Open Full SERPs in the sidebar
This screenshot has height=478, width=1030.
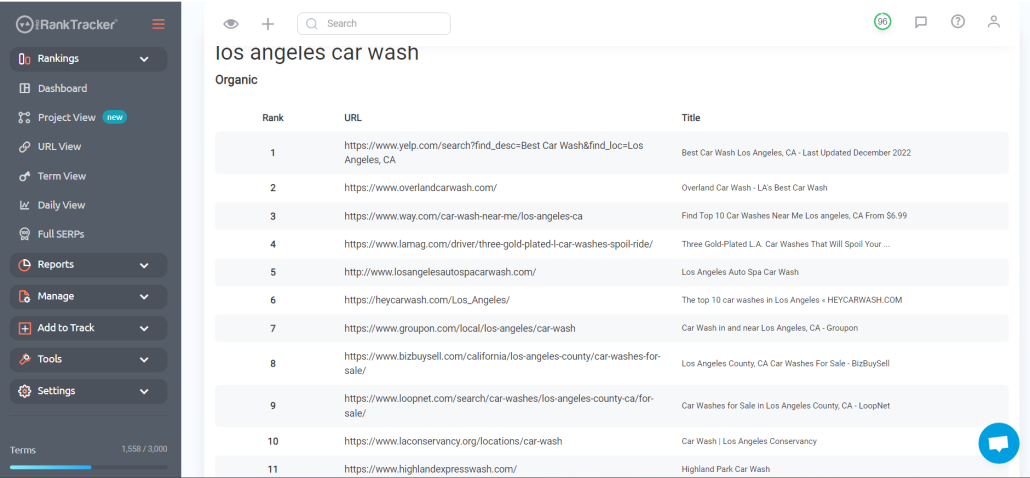click(61, 234)
